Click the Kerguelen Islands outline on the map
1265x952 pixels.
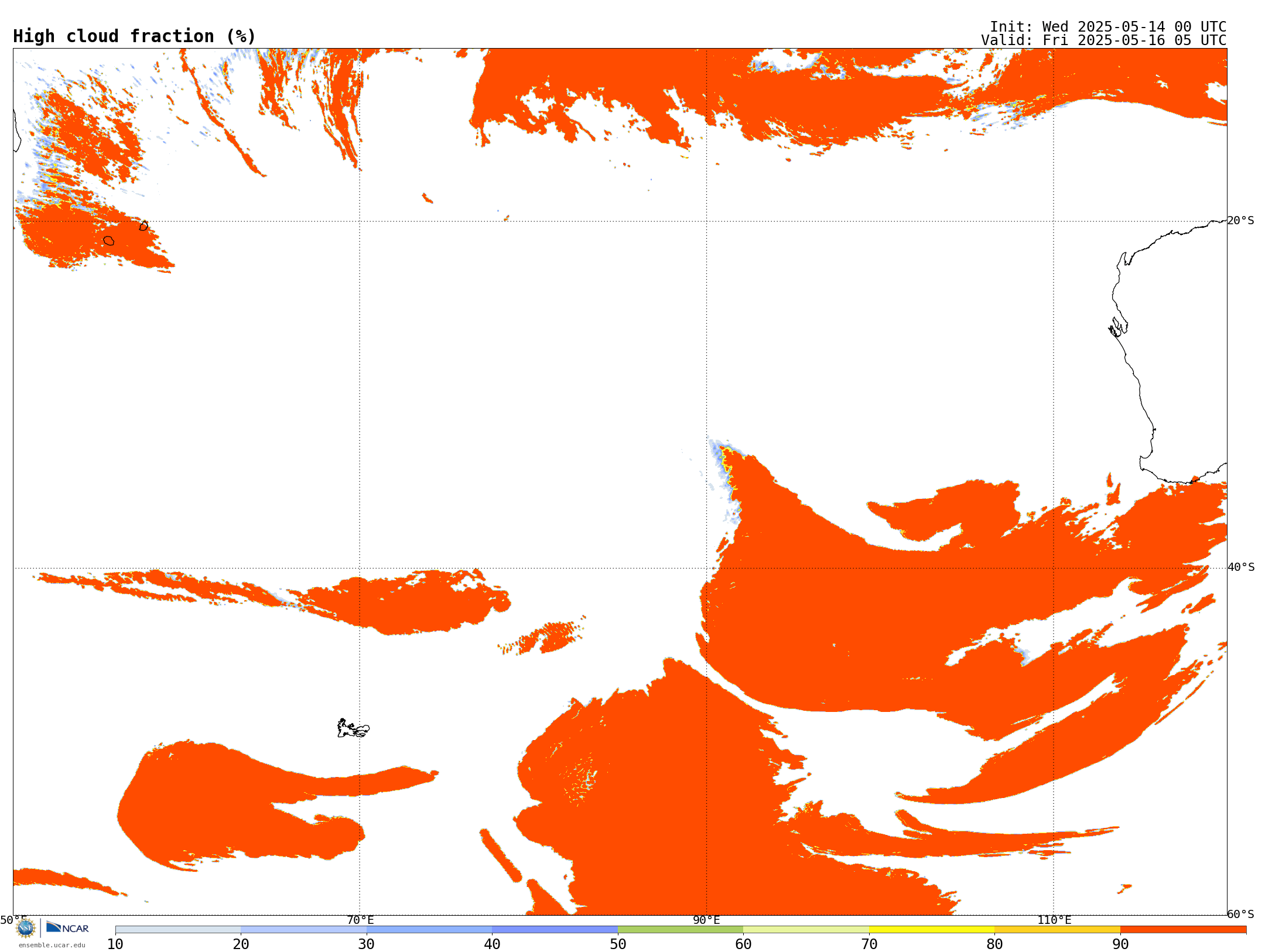pos(353,728)
